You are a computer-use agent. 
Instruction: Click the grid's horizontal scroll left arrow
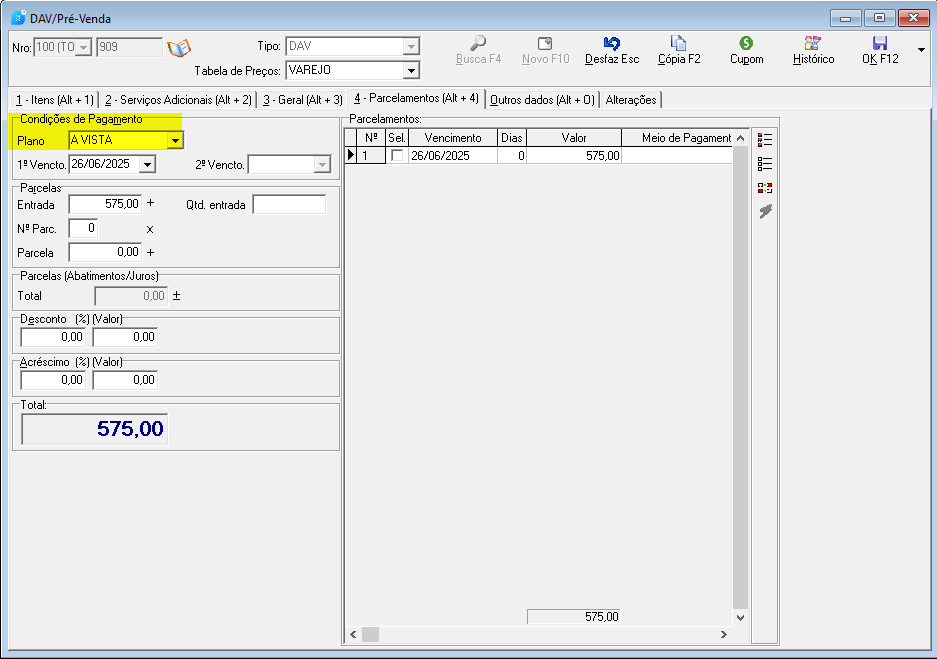[353, 635]
